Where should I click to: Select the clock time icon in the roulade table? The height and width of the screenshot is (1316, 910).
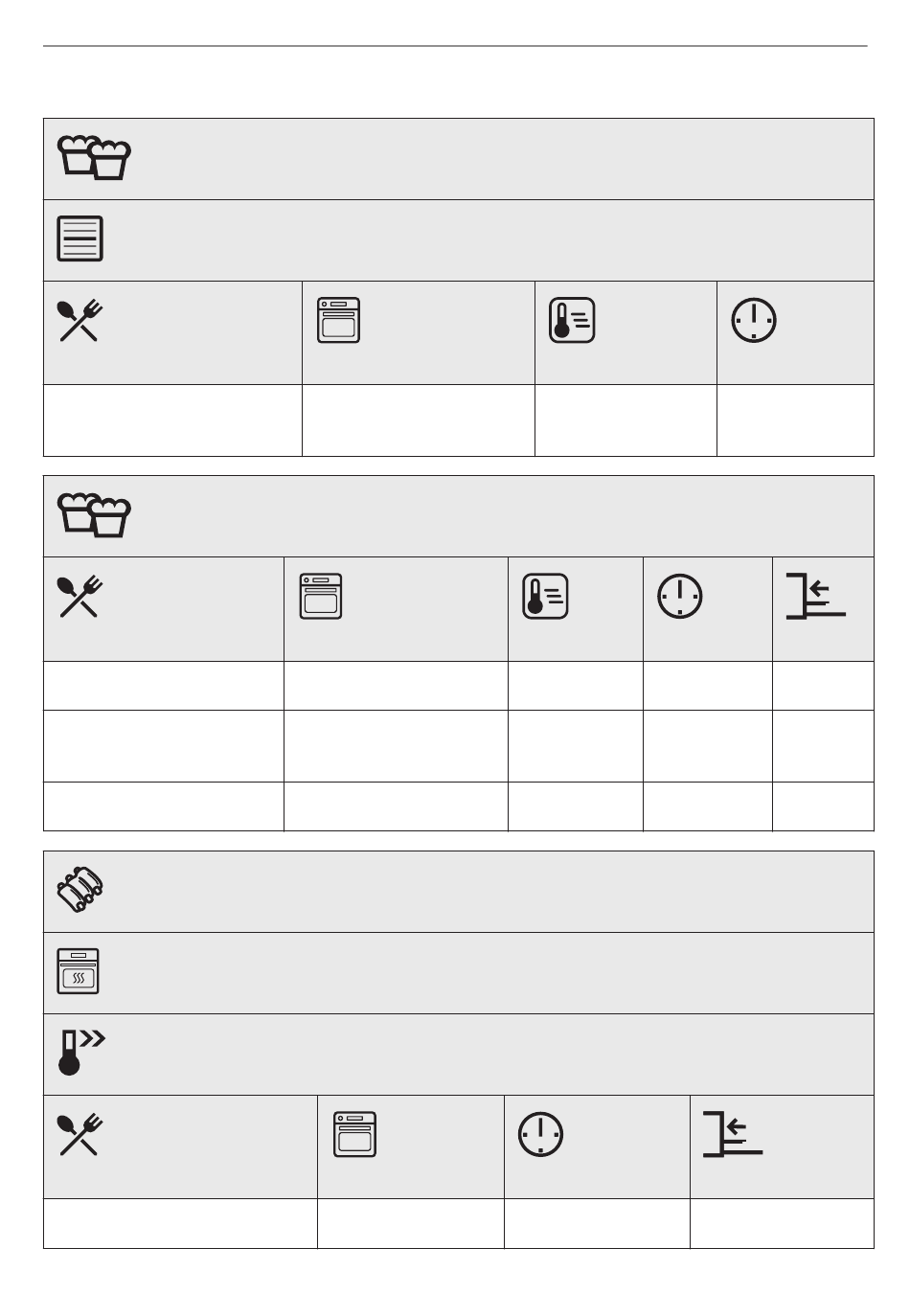(541, 1134)
